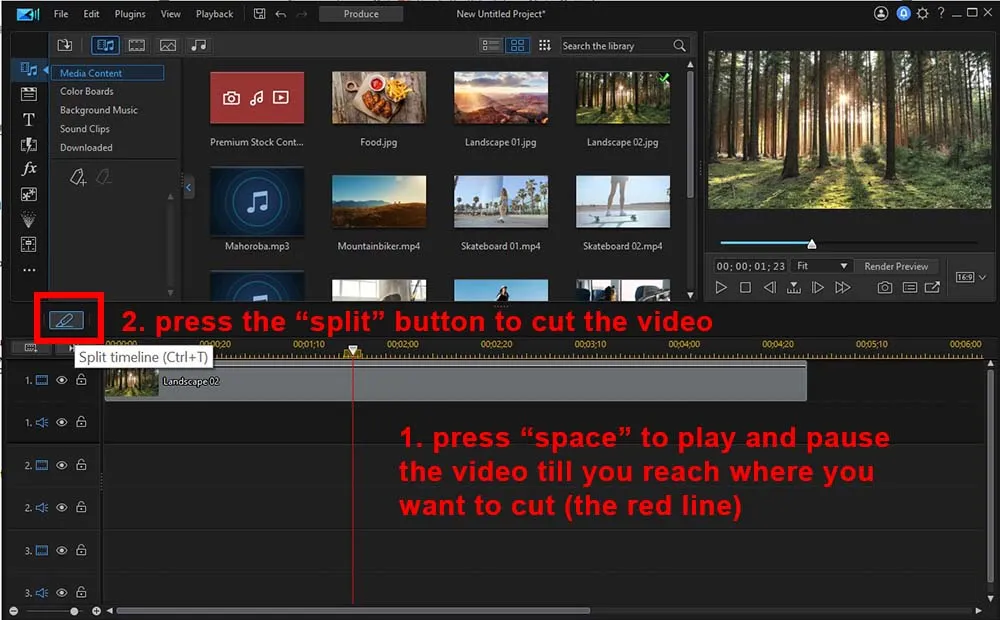This screenshot has height=620, width=1000.
Task: Open the Playback menu
Action: (214, 14)
